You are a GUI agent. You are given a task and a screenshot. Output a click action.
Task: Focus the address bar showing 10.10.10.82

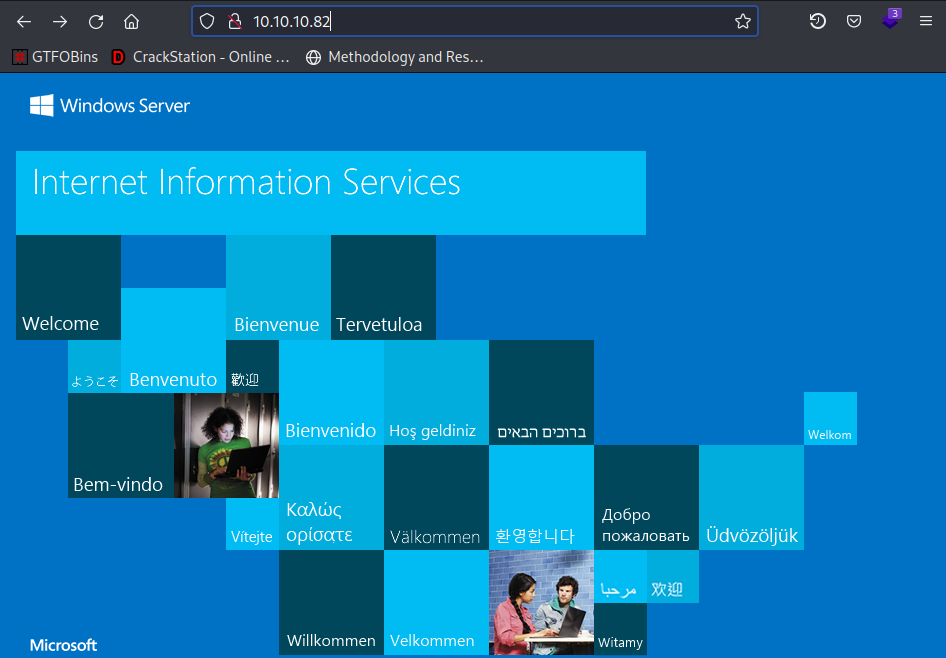click(475, 22)
